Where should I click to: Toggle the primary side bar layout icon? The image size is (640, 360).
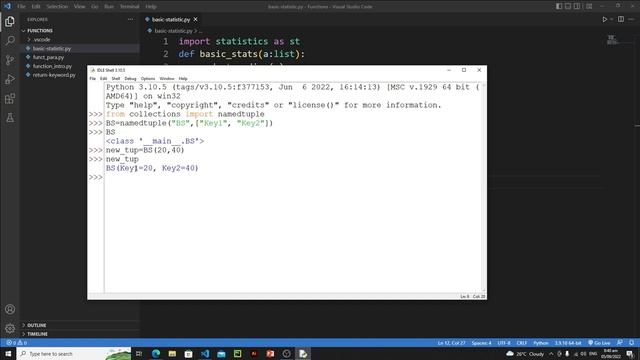[x=559, y=6]
